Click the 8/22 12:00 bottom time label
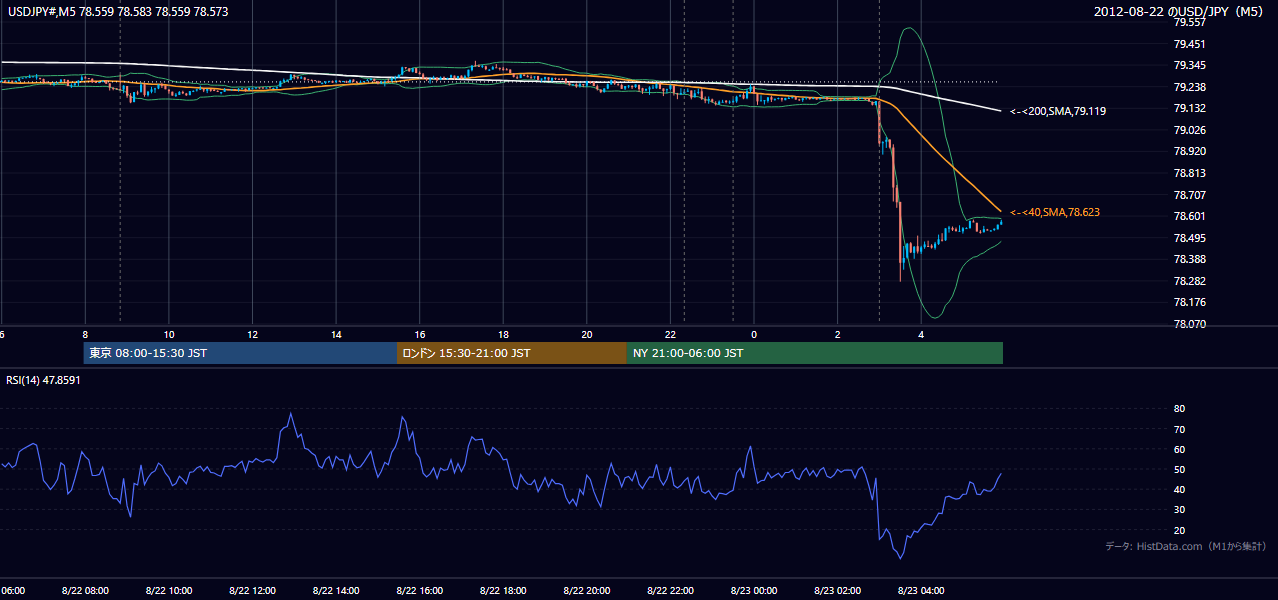The height and width of the screenshot is (600, 1278). [252, 590]
